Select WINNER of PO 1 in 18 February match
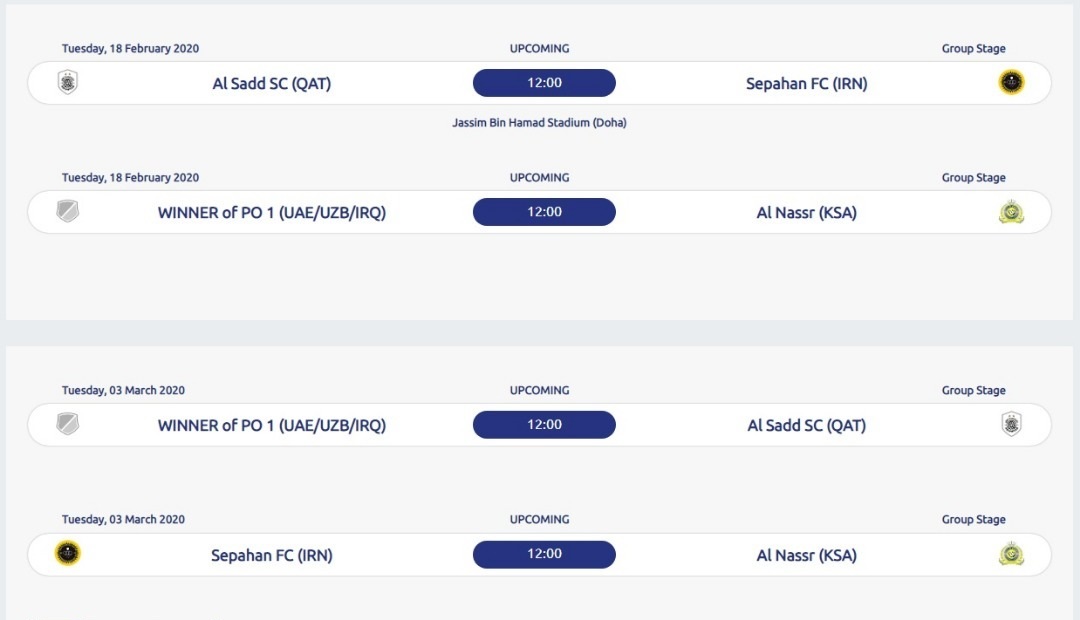This screenshot has height=620, width=1080. (x=272, y=213)
